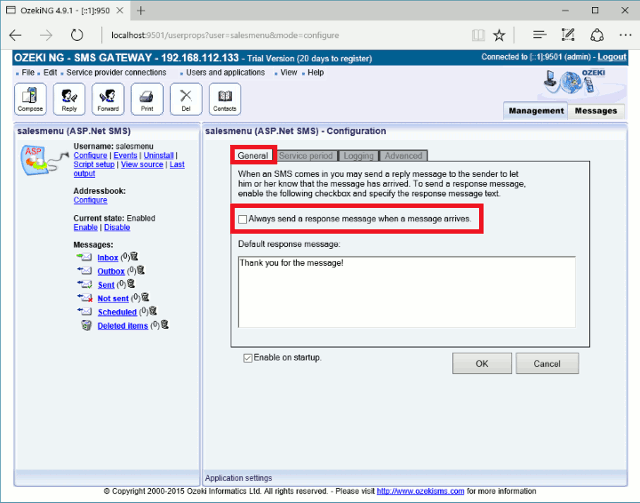This screenshot has width=640, height=503.
Task: Refresh the browser page
Action: (x=77, y=35)
